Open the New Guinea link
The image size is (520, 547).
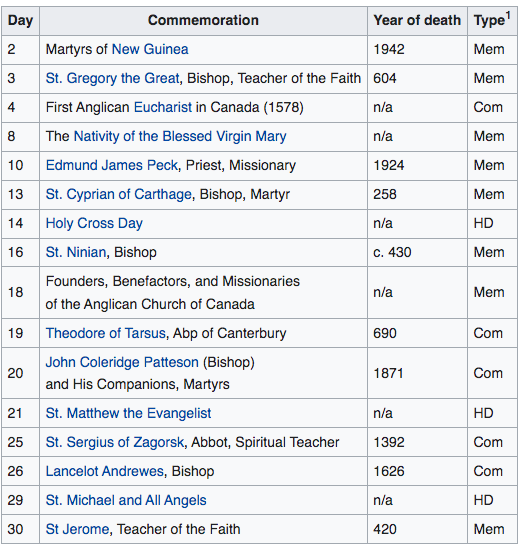150,49
